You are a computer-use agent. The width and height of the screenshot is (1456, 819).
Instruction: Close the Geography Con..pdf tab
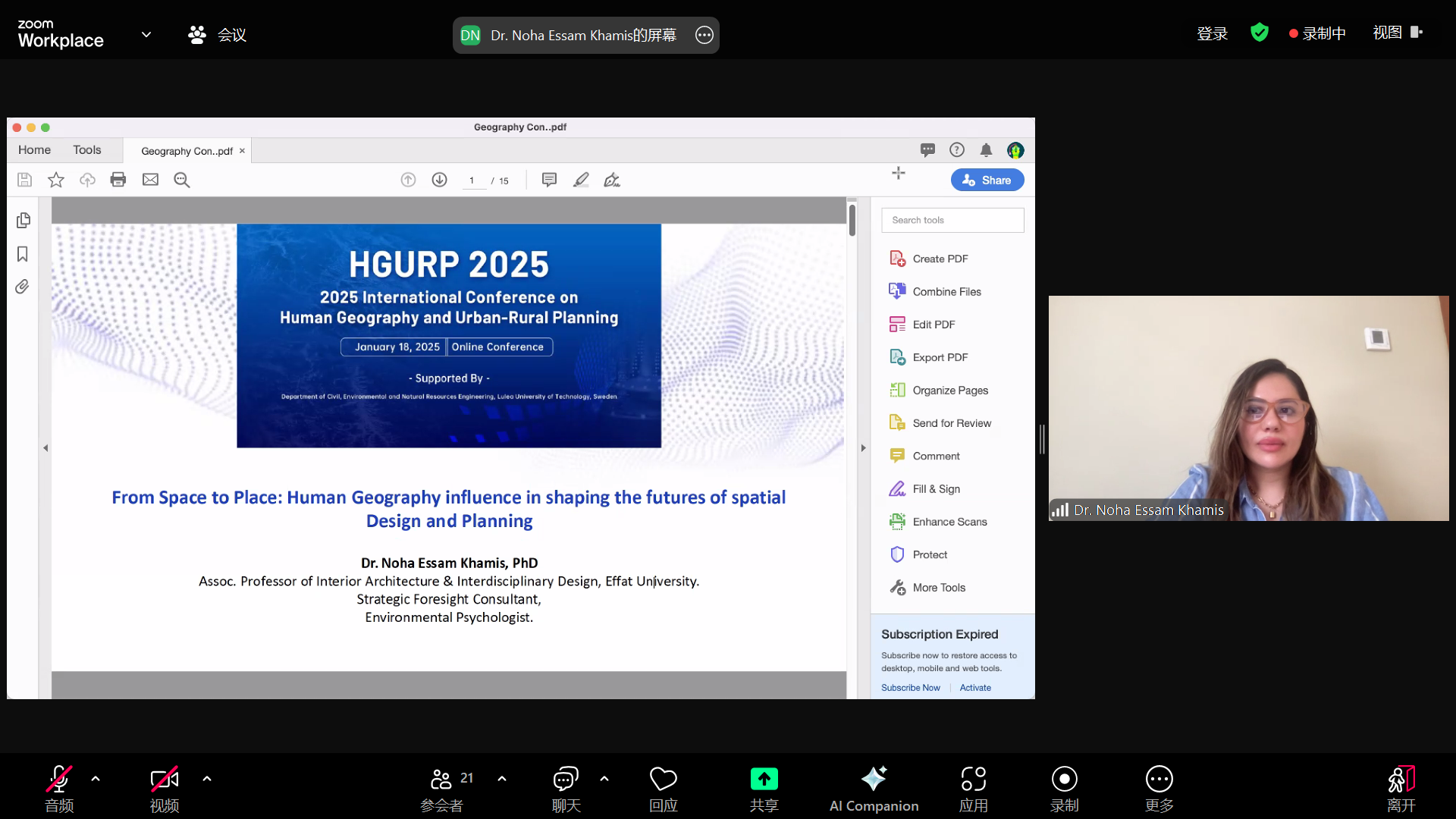pyautogui.click(x=242, y=151)
